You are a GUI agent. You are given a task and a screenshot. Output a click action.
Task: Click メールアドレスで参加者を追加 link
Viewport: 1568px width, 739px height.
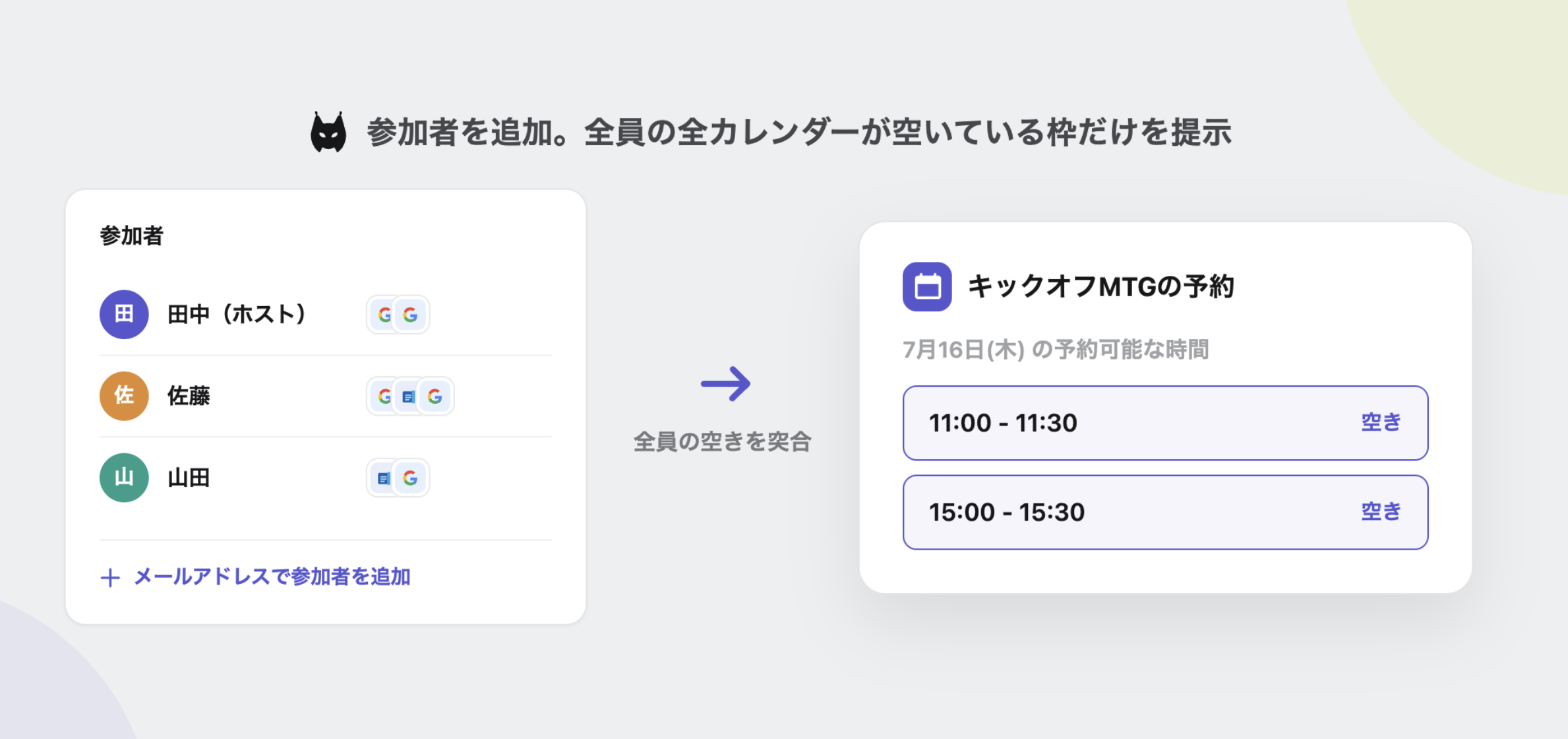pos(272,577)
